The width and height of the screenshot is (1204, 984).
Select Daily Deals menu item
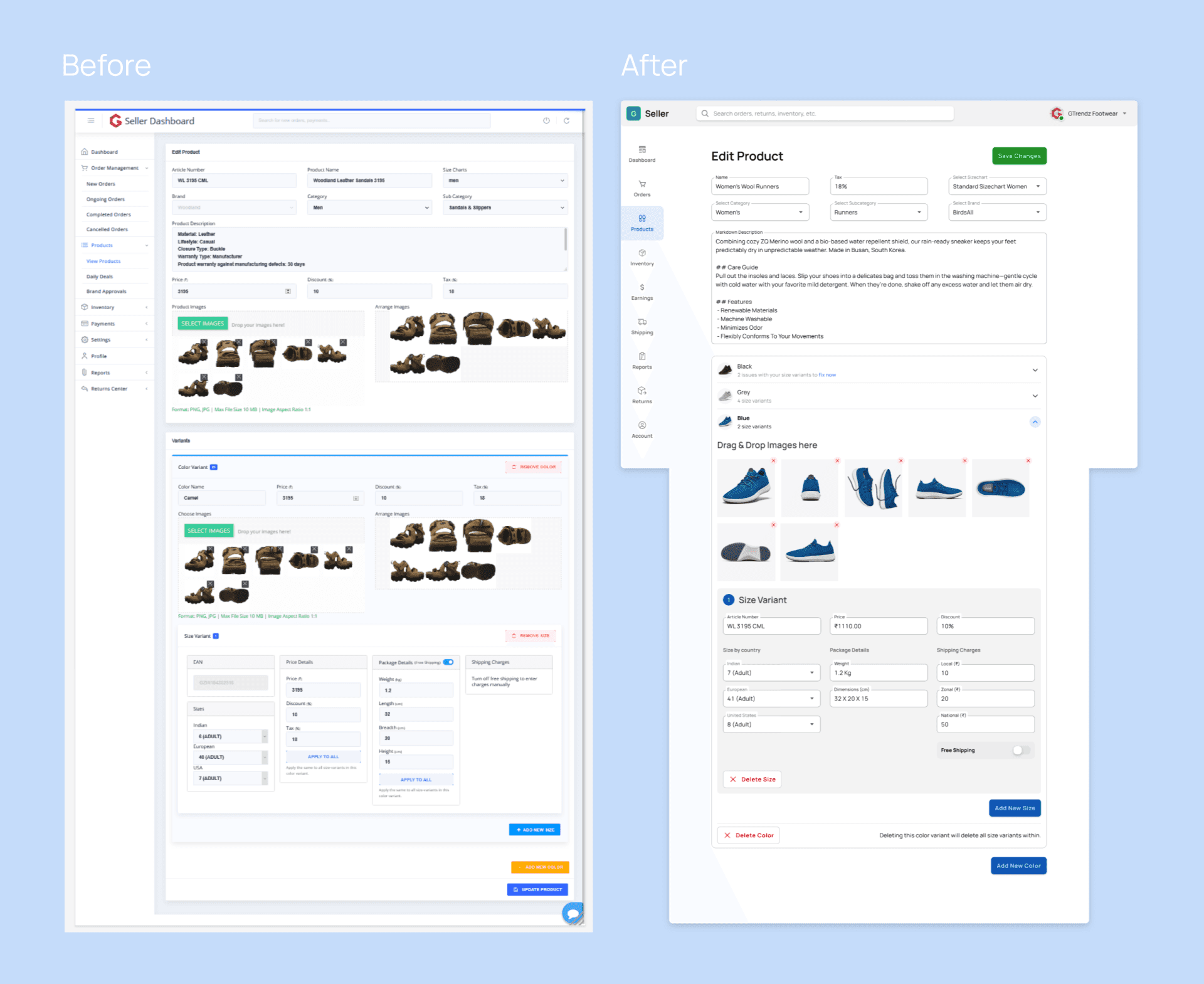point(100,277)
